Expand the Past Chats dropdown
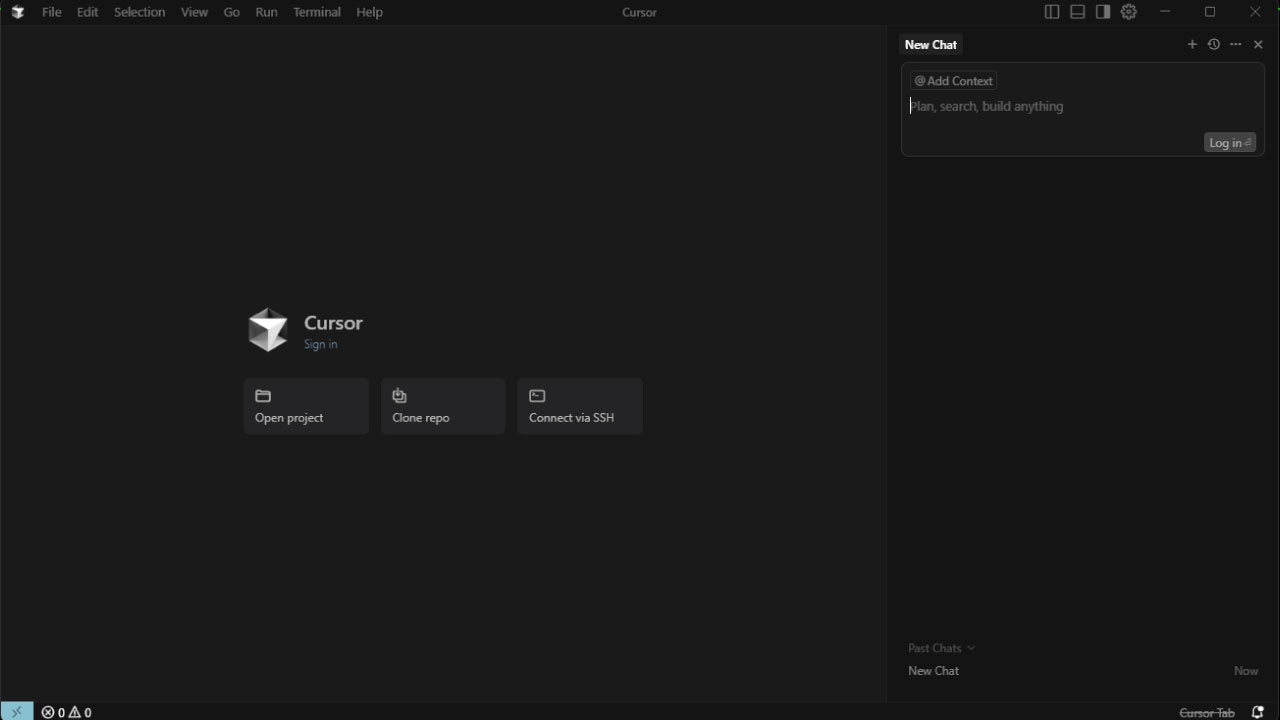Screen dimensions: 1280x720 coord(941,648)
